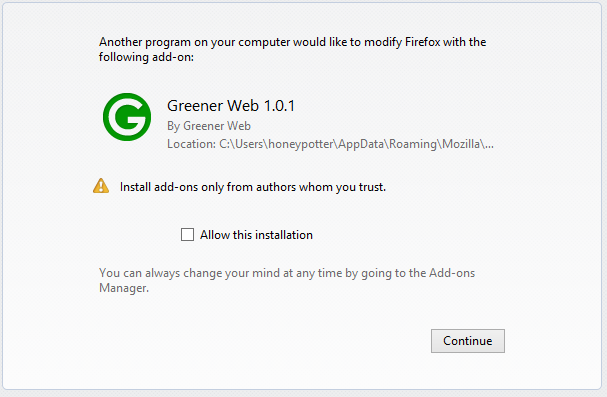Click the "By Greener Web" author line
Image resolution: width=607 pixels, height=397 pixels.
pos(209,126)
